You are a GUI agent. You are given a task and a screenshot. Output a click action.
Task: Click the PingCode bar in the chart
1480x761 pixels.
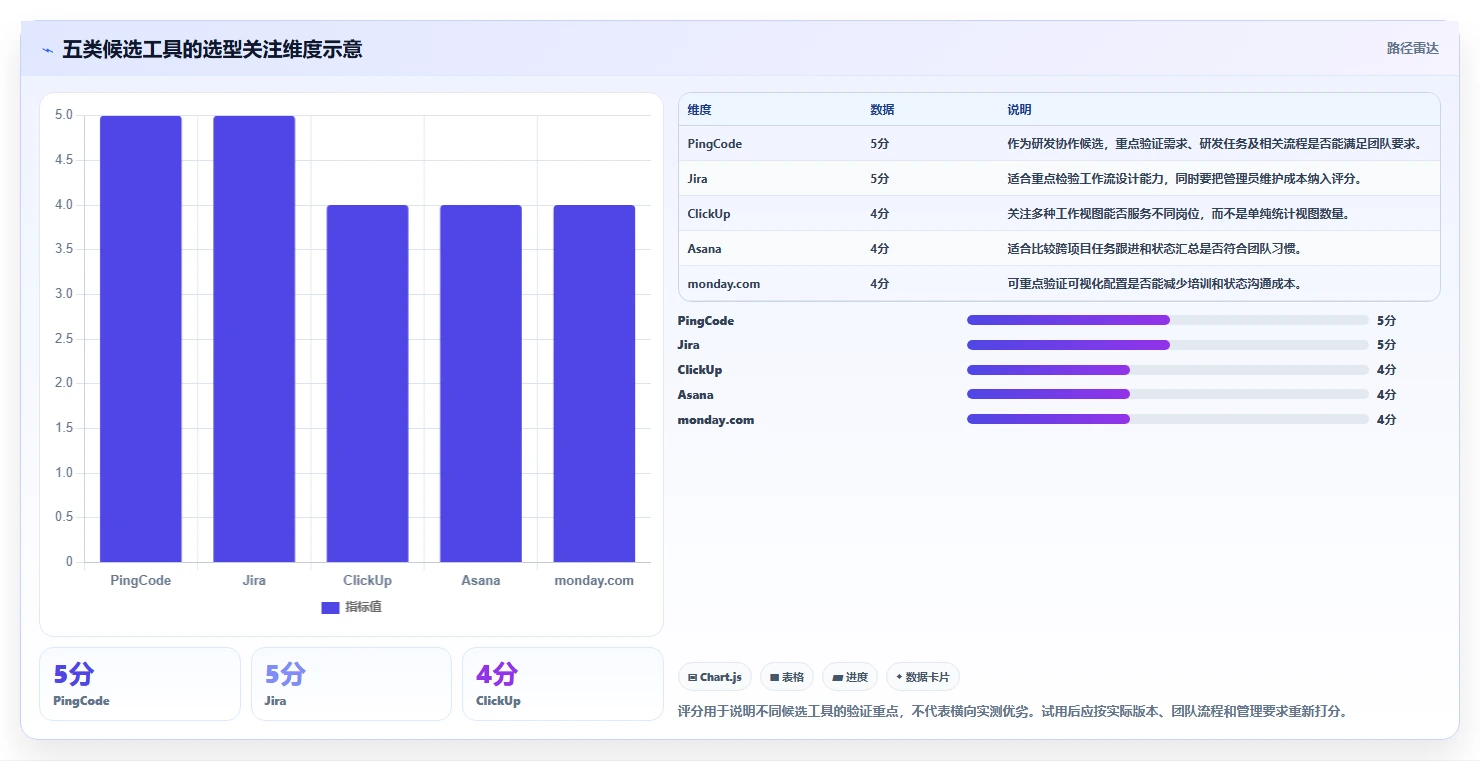(141, 339)
